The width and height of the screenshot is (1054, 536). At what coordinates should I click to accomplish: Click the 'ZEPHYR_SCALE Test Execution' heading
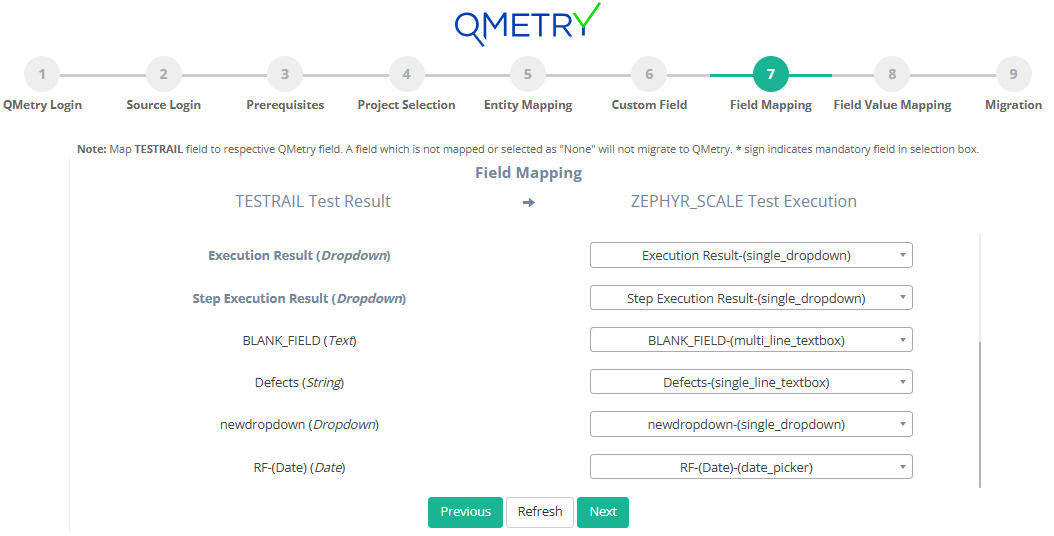pos(743,201)
